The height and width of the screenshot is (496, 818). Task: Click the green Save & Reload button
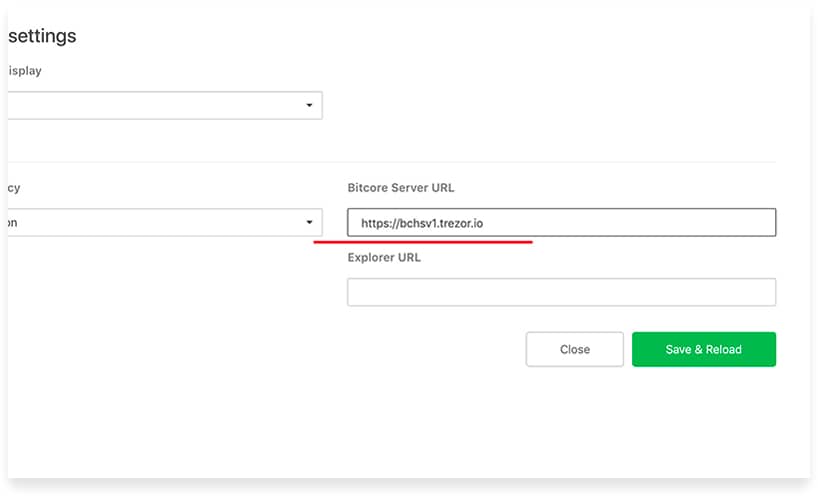pyautogui.click(x=704, y=349)
